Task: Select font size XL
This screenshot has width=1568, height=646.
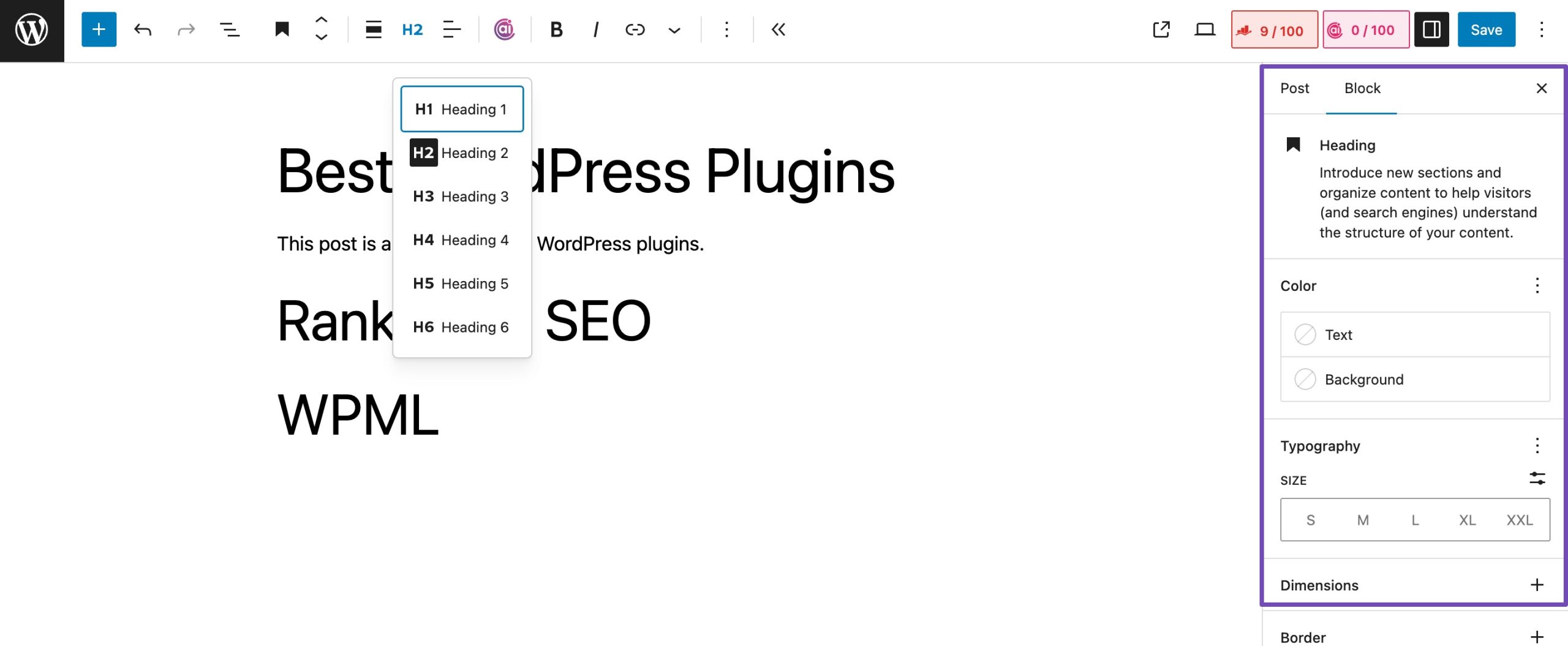Action: click(1467, 520)
